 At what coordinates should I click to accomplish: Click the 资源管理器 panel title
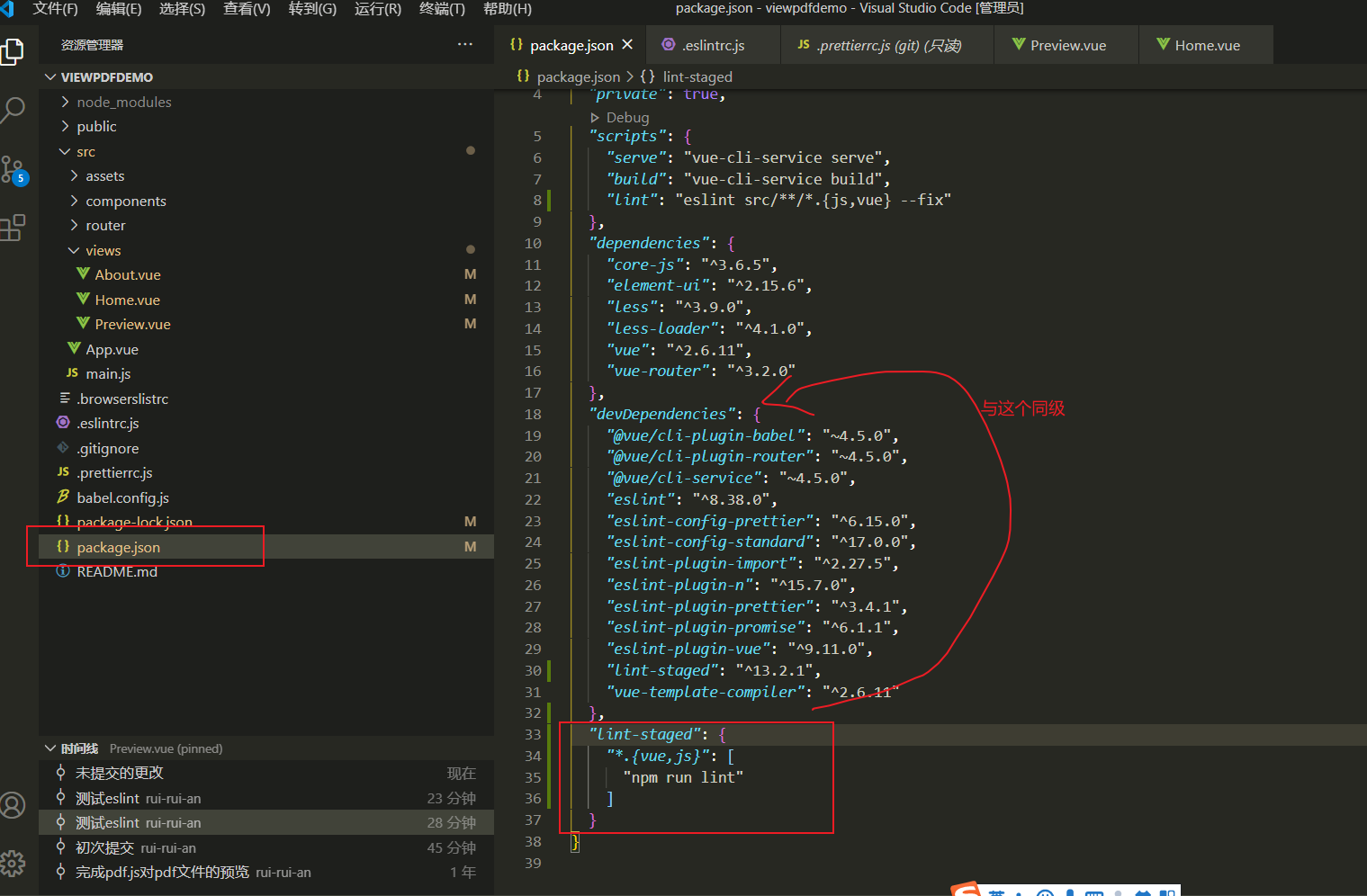pyautogui.click(x=92, y=45)
